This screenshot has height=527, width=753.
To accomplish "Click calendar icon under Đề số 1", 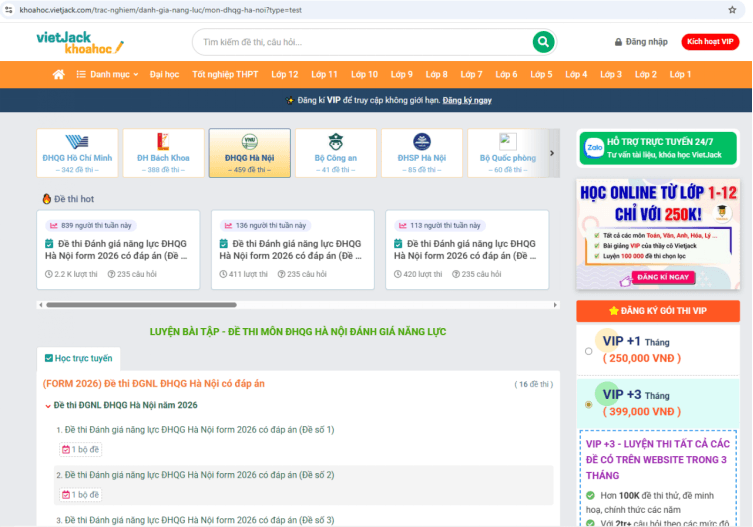I will 65,450.
